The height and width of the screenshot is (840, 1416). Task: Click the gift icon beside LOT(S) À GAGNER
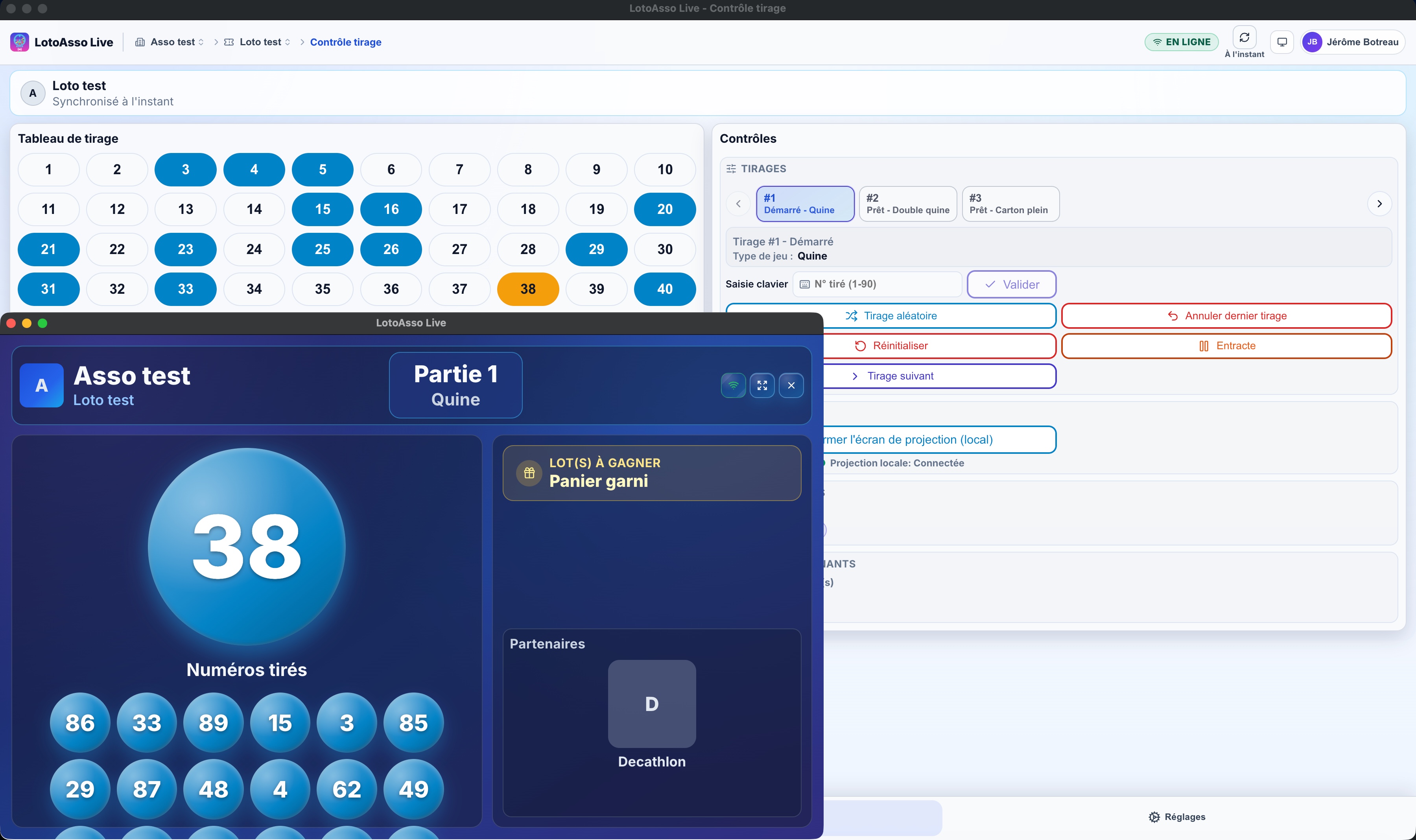click(x=529, y=473)
